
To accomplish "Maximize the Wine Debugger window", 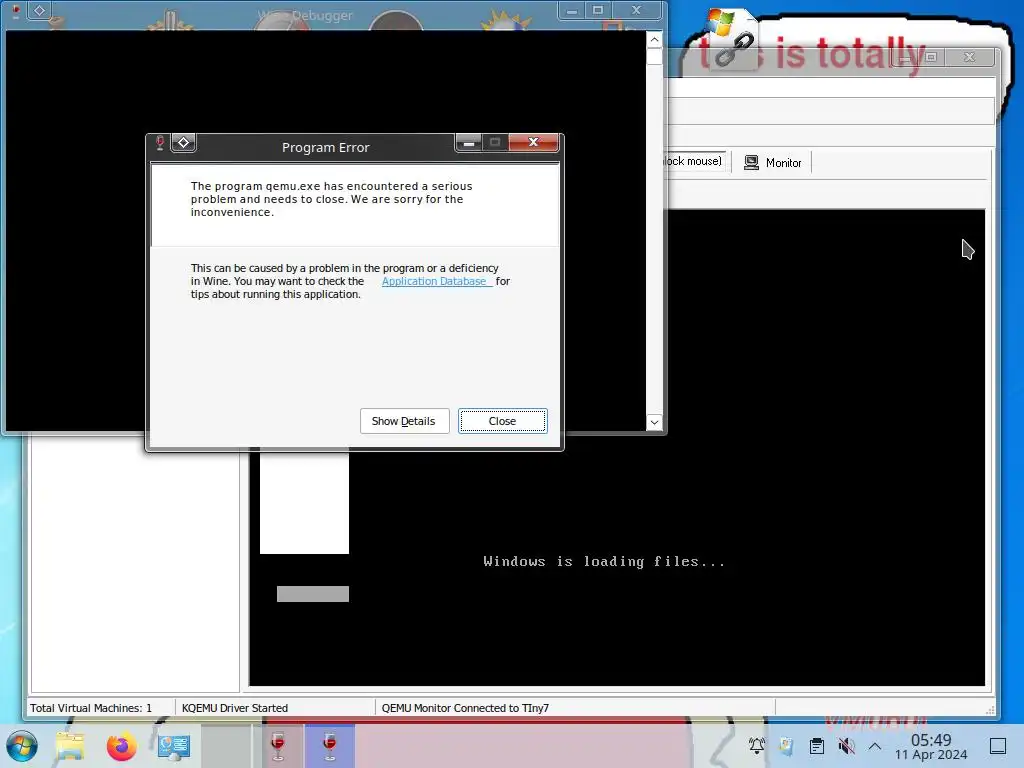I will (x=598, y=10).
